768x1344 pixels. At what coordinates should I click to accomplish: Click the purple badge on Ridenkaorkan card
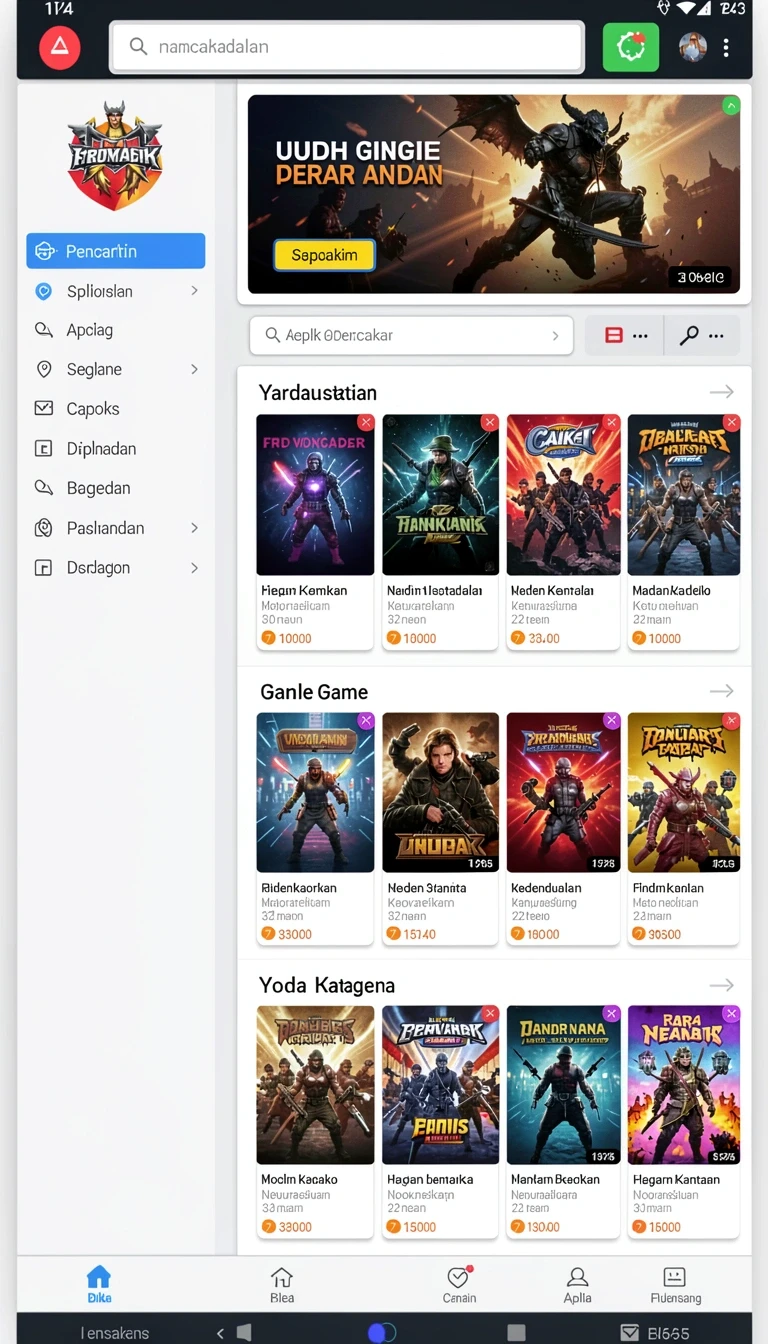point(366,720)
